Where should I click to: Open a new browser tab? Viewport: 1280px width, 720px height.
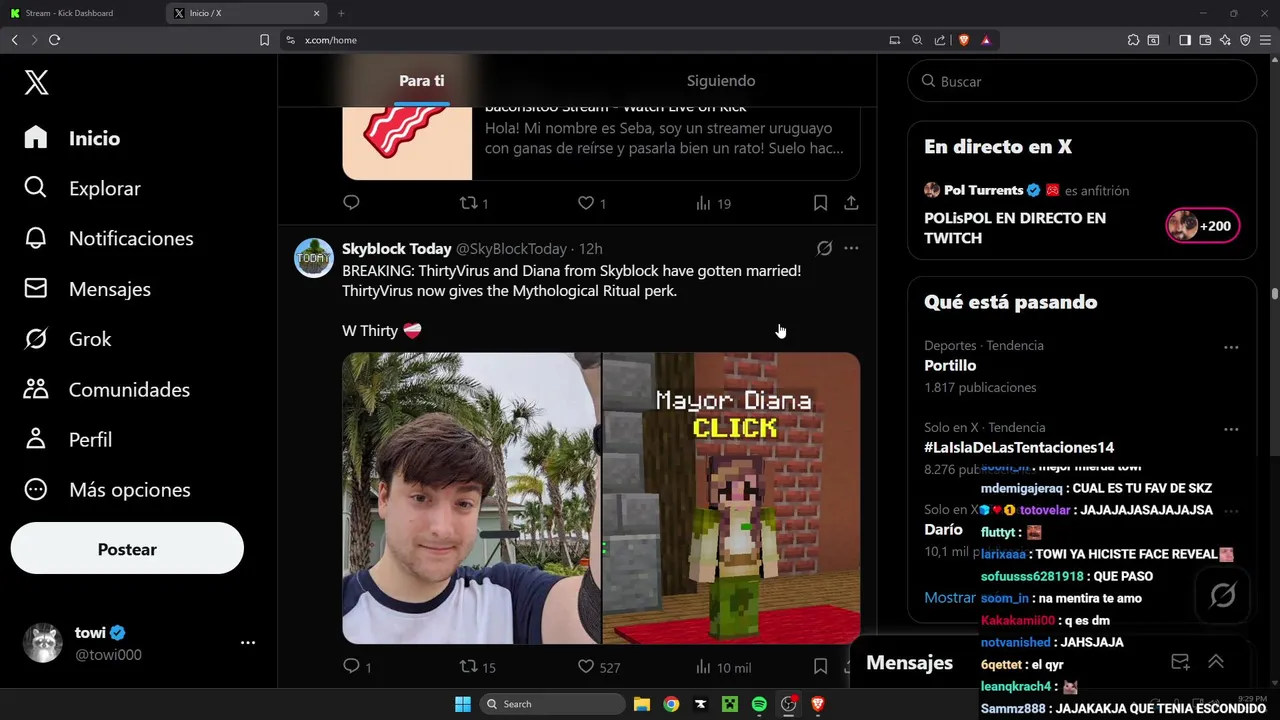tap(341, 13)
